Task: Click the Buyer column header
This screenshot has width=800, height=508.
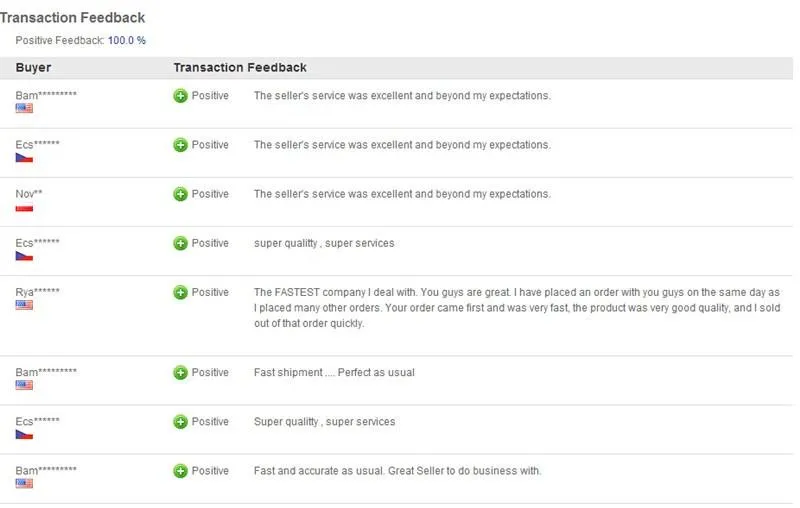Action: coord(33,67)
